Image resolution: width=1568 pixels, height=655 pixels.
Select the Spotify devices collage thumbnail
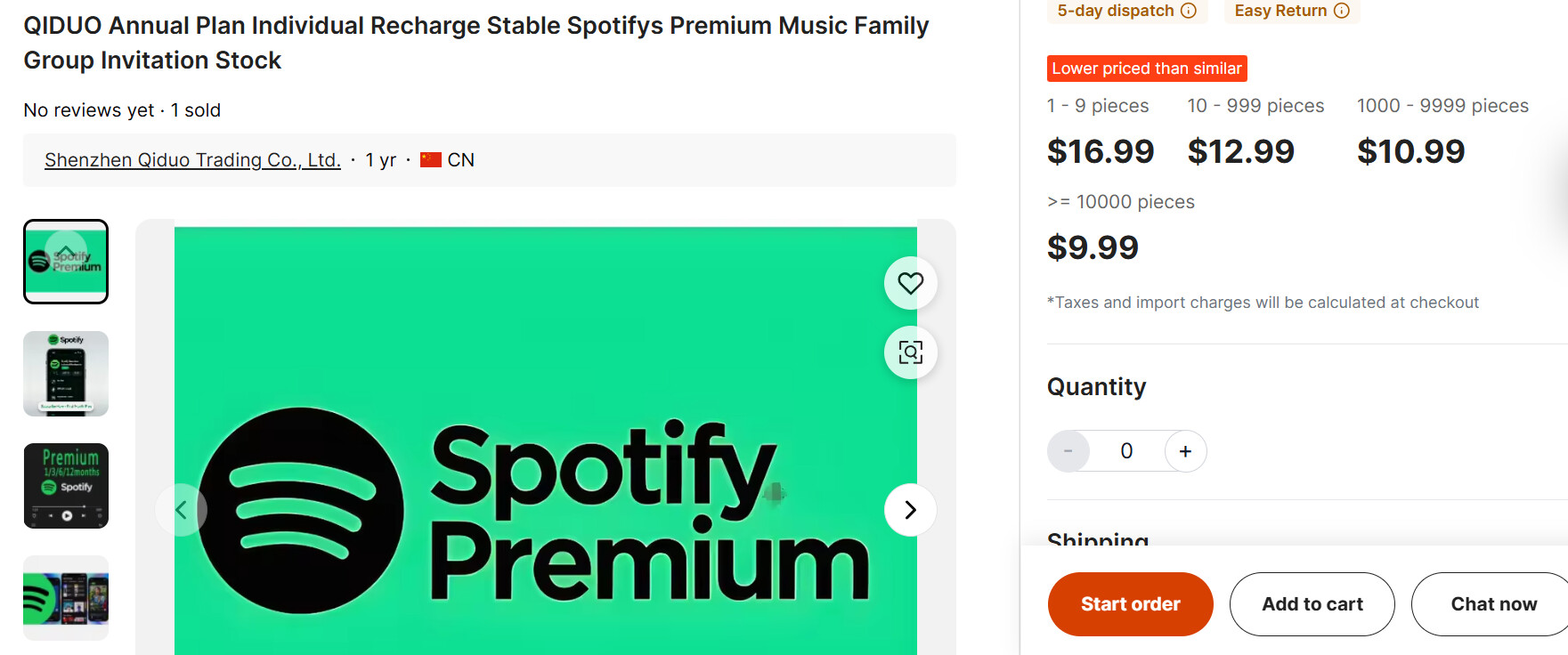tap(66, 598)
